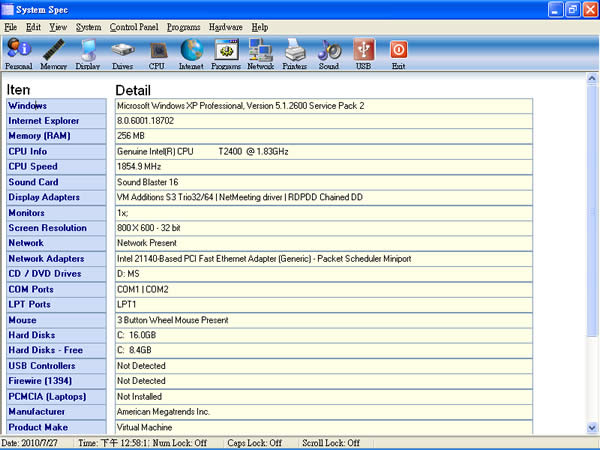
Task: Open the Personal info toolbar icon
Action: (18, 54)
